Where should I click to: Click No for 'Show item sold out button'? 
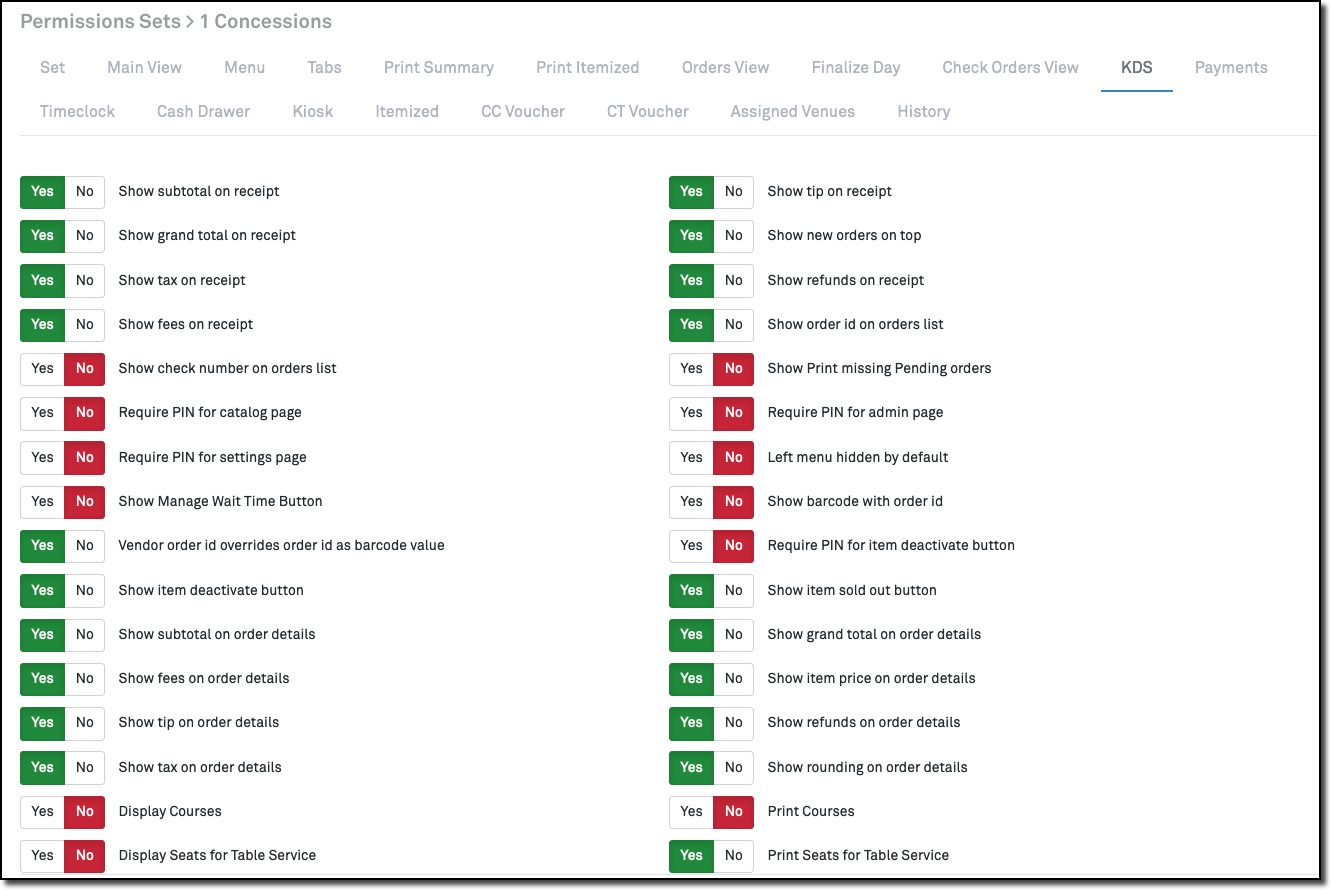coord(734,590)
